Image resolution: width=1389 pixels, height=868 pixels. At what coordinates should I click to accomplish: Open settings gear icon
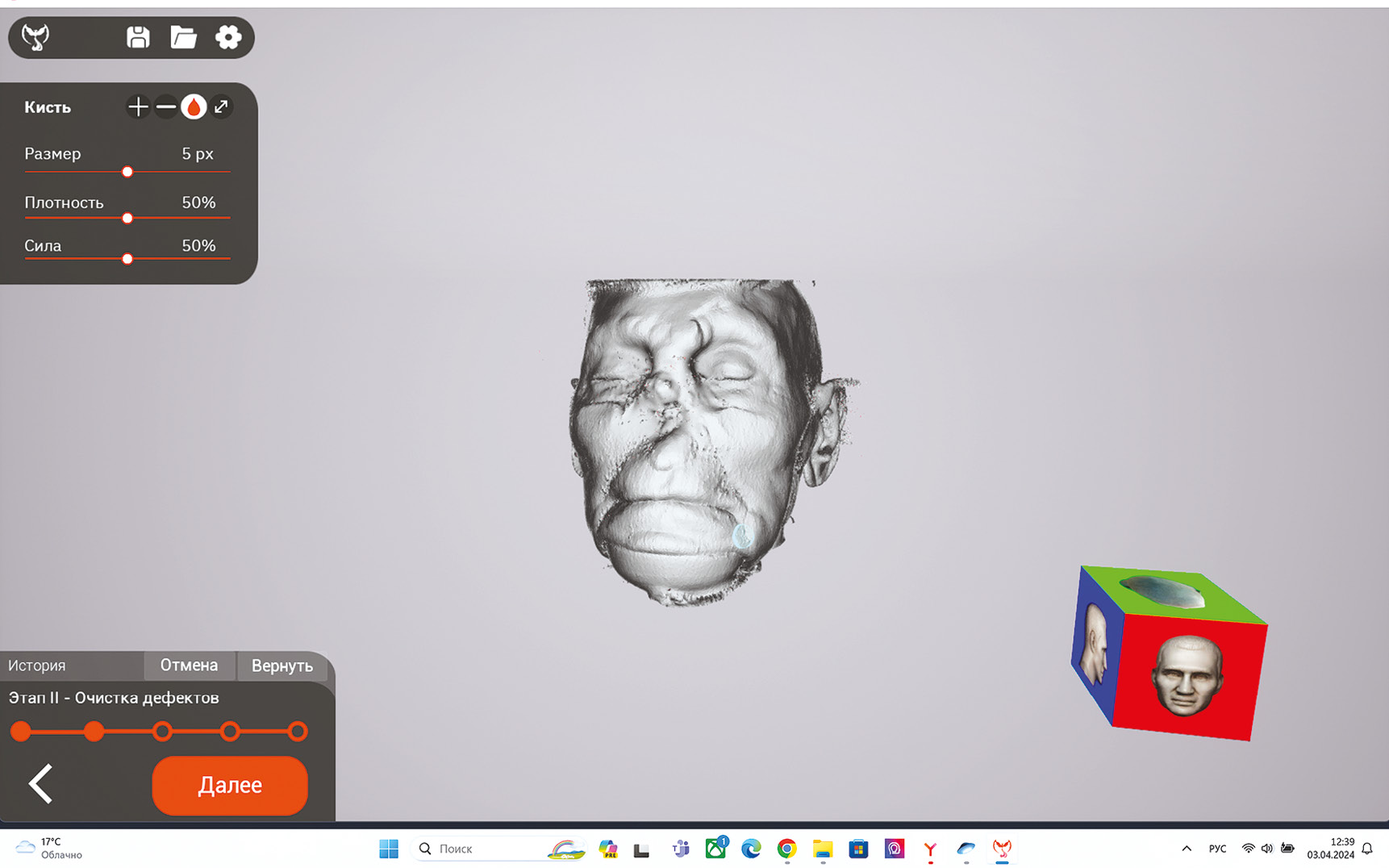228,37
